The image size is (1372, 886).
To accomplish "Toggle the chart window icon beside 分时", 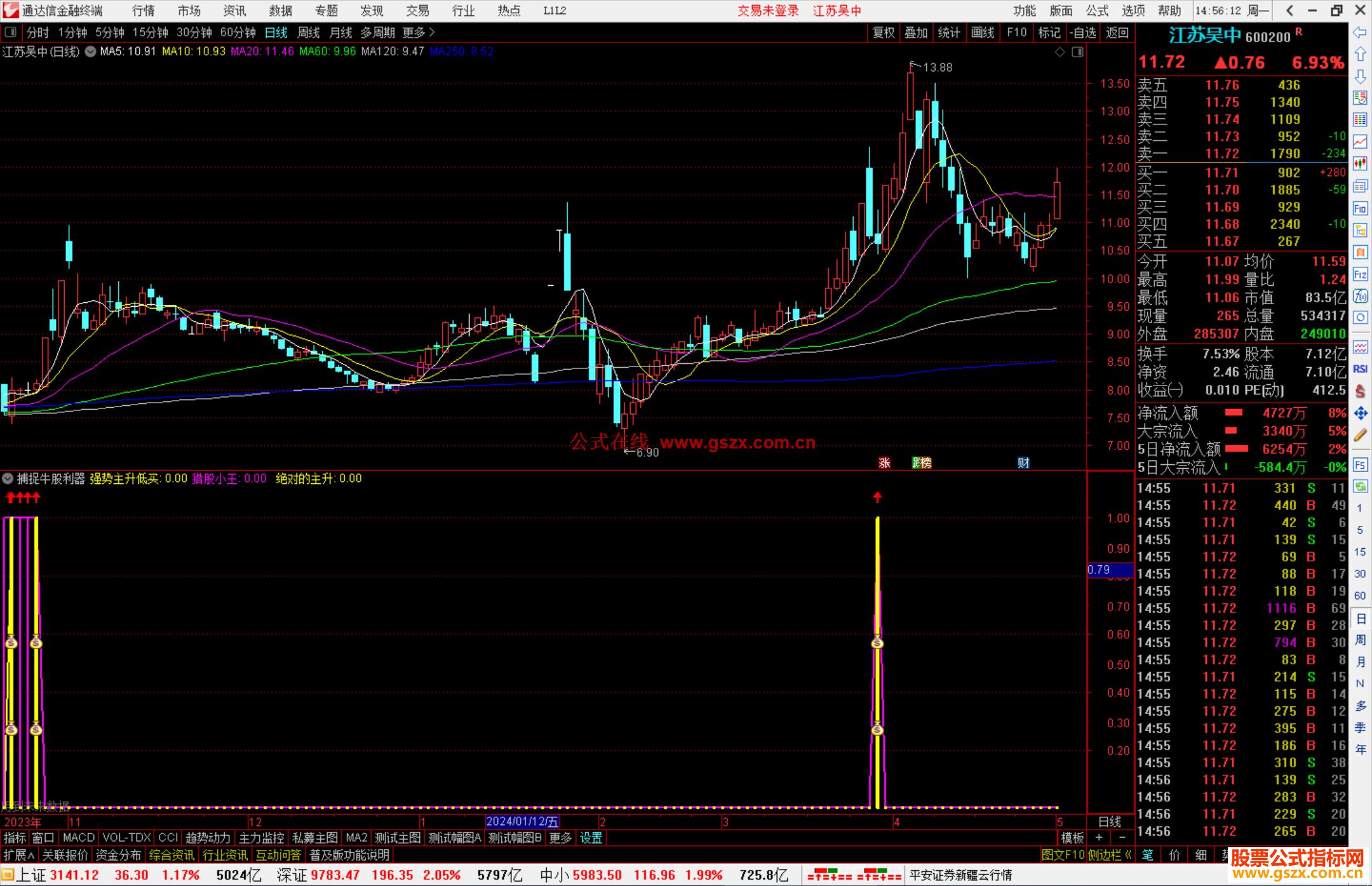I will coord(11,32).
